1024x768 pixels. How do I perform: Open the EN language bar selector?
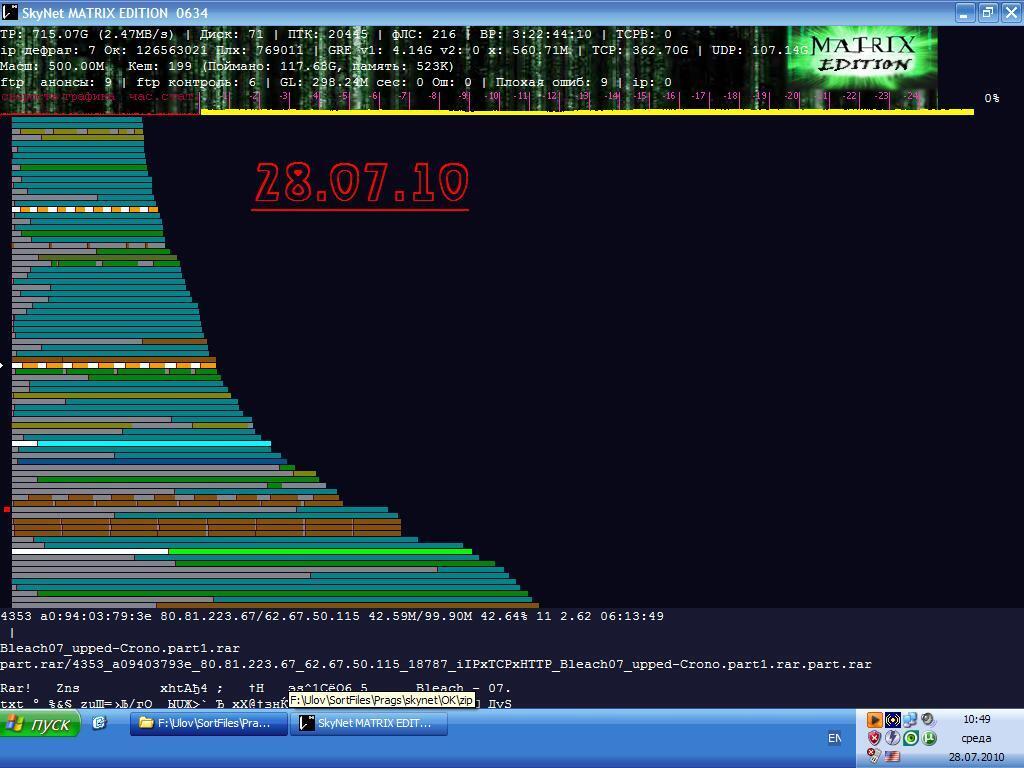click(834, 738)
